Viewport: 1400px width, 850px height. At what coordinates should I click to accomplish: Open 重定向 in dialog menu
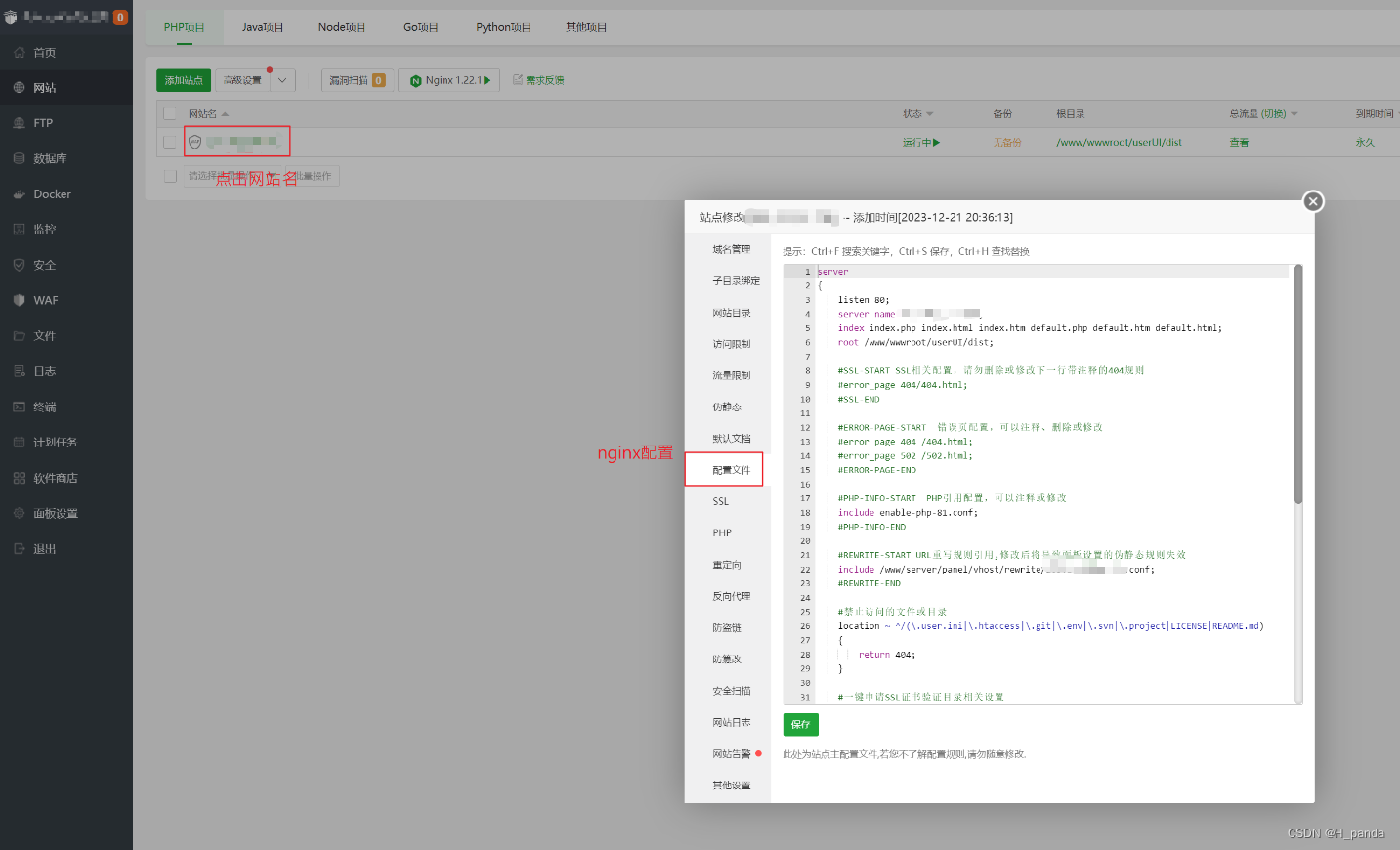[x=728, y=565]
